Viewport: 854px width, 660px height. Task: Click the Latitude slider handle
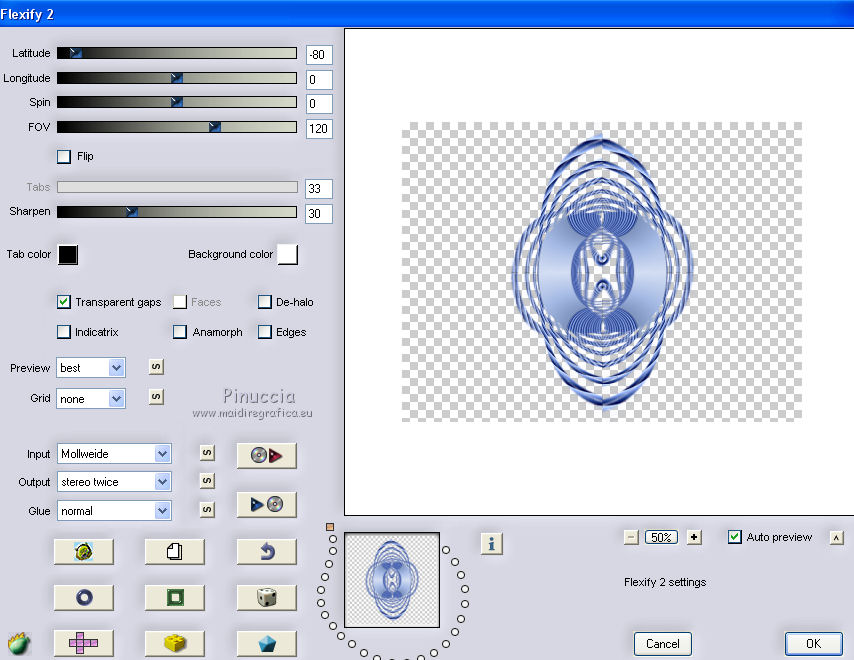tap(76, 53)
